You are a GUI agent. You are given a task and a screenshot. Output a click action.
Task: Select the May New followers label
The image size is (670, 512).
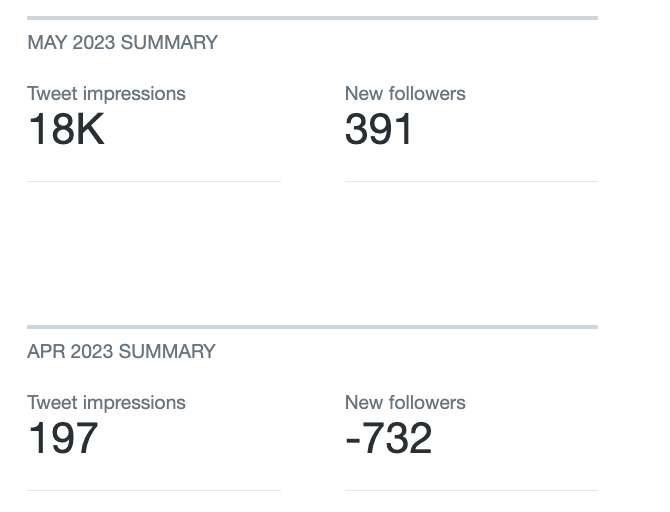pyautogui.click(x=405, y=94)
